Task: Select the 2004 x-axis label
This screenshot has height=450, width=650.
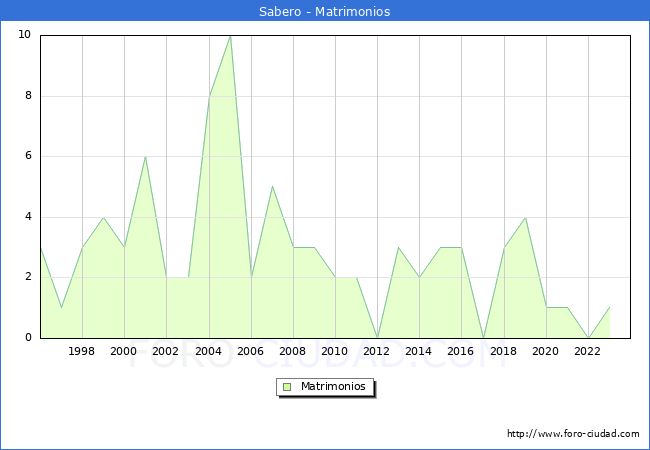Action: (208, 352)
